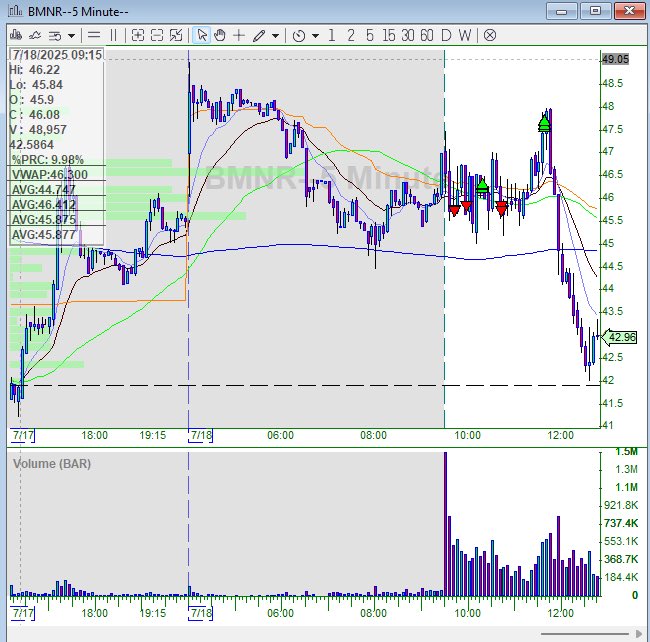The image size is (650, 642).
Task: Switch to Weekly (W) timeframe
Action: (x=465, y=35)
